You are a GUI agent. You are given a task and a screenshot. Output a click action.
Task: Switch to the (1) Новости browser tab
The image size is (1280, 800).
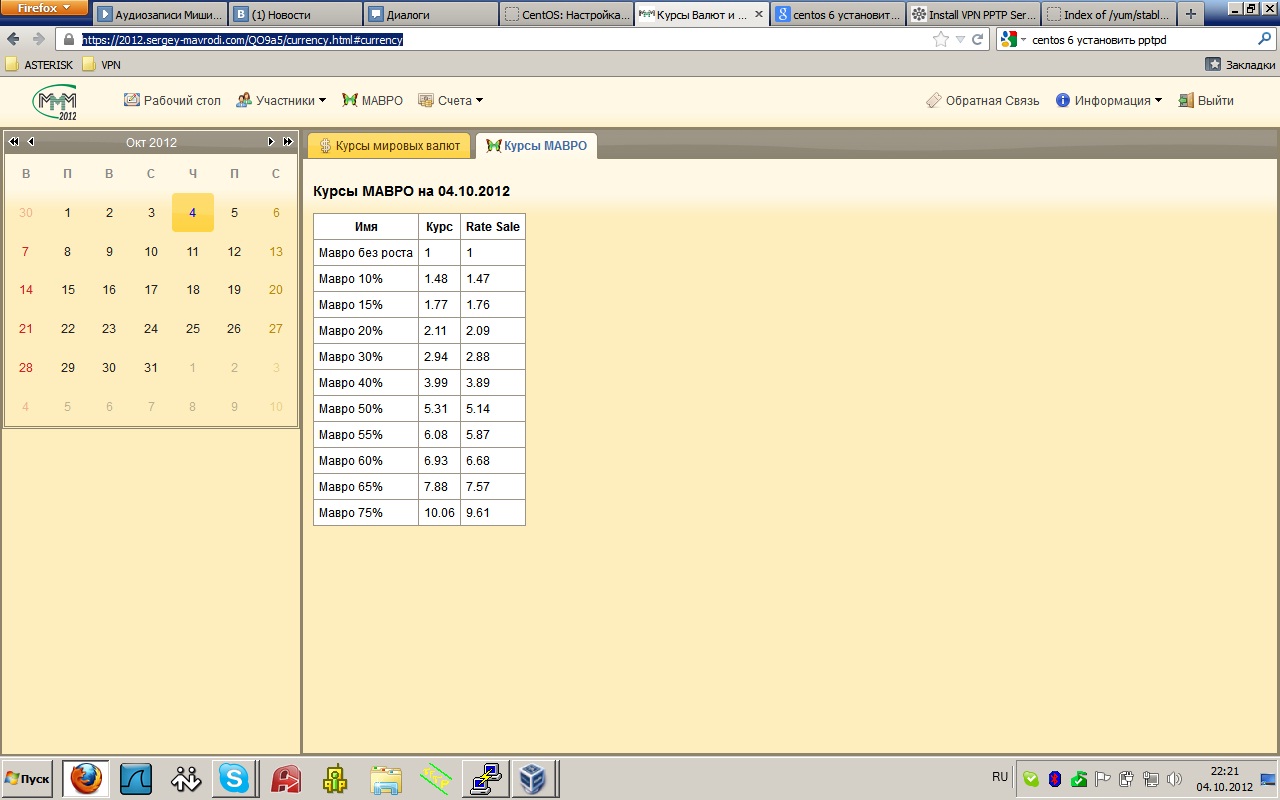[296, 15]
